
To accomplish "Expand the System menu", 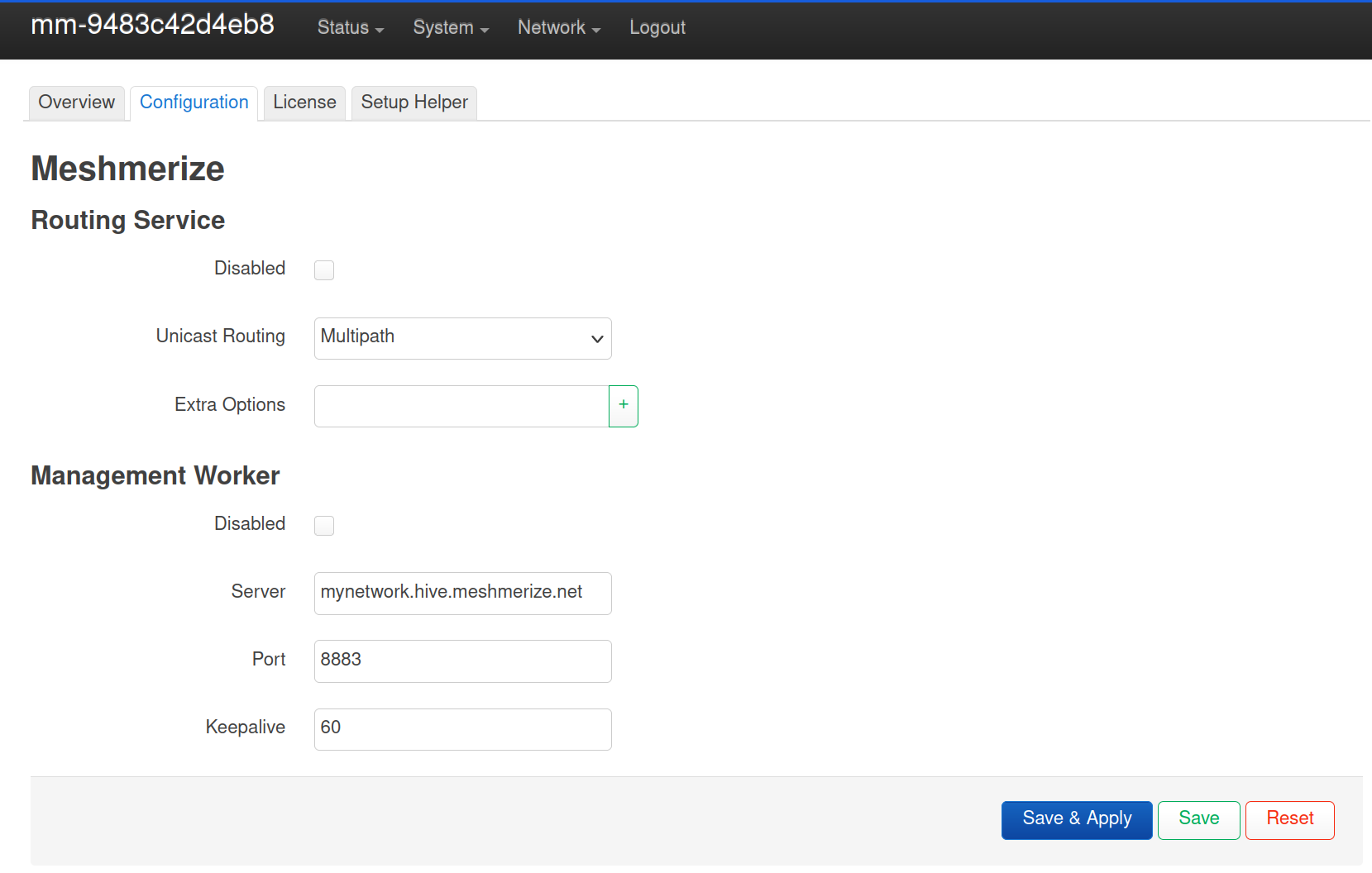I will (451, 27).
